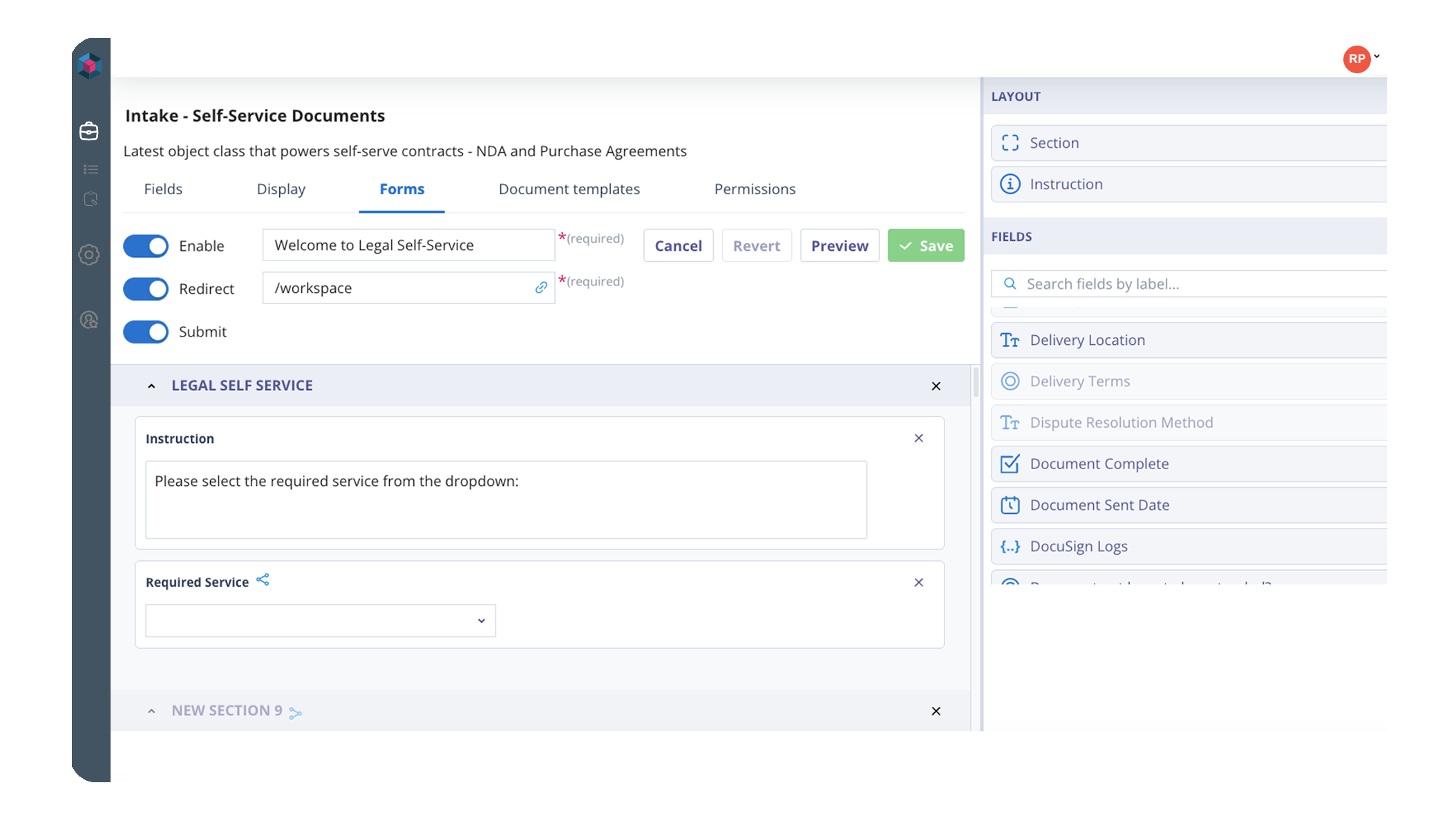
Task: Remove the Instruction block with its X
Action: pos(918,438)
